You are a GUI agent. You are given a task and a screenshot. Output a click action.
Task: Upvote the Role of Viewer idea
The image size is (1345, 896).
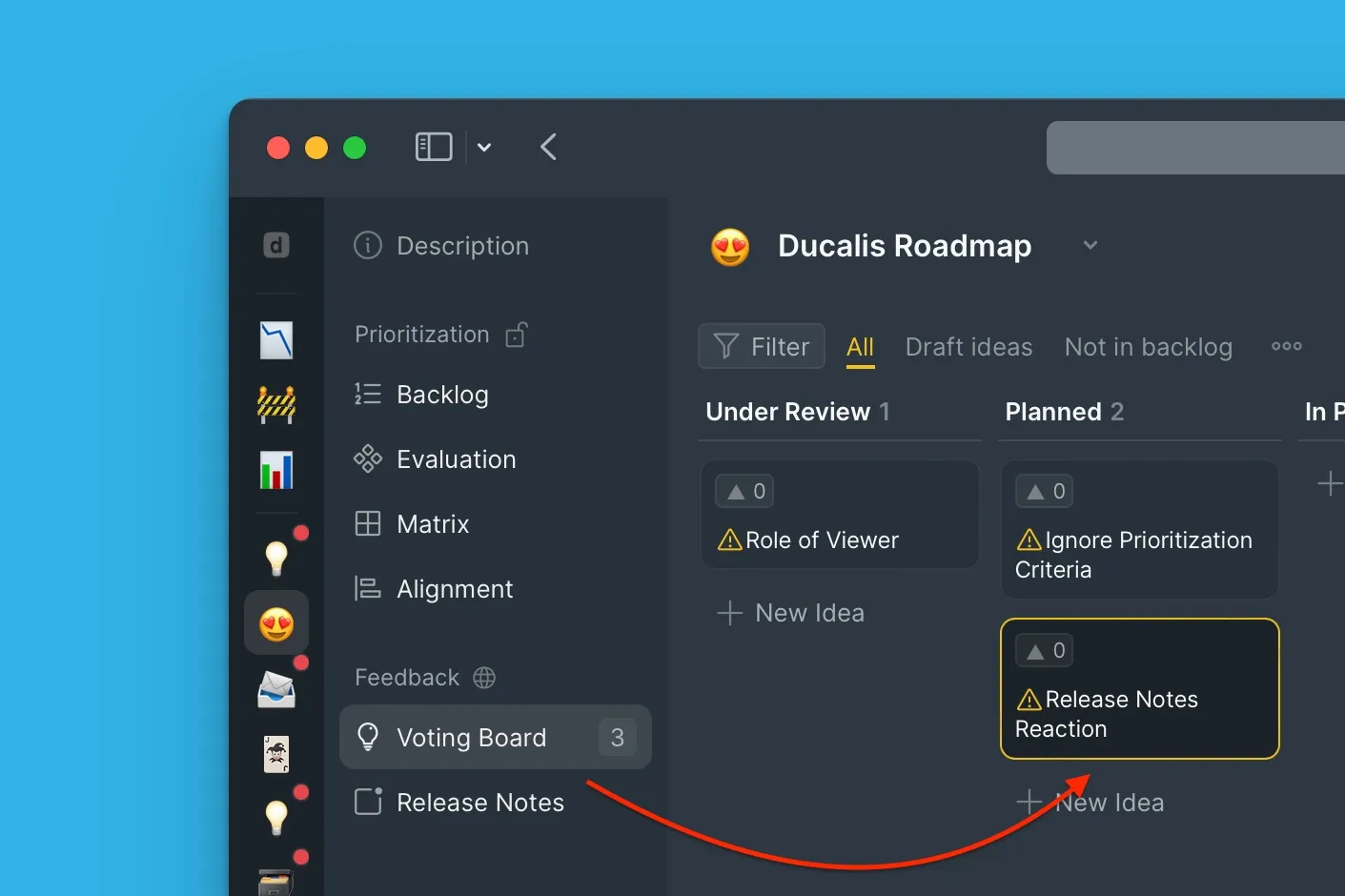[x=745, y=492]
